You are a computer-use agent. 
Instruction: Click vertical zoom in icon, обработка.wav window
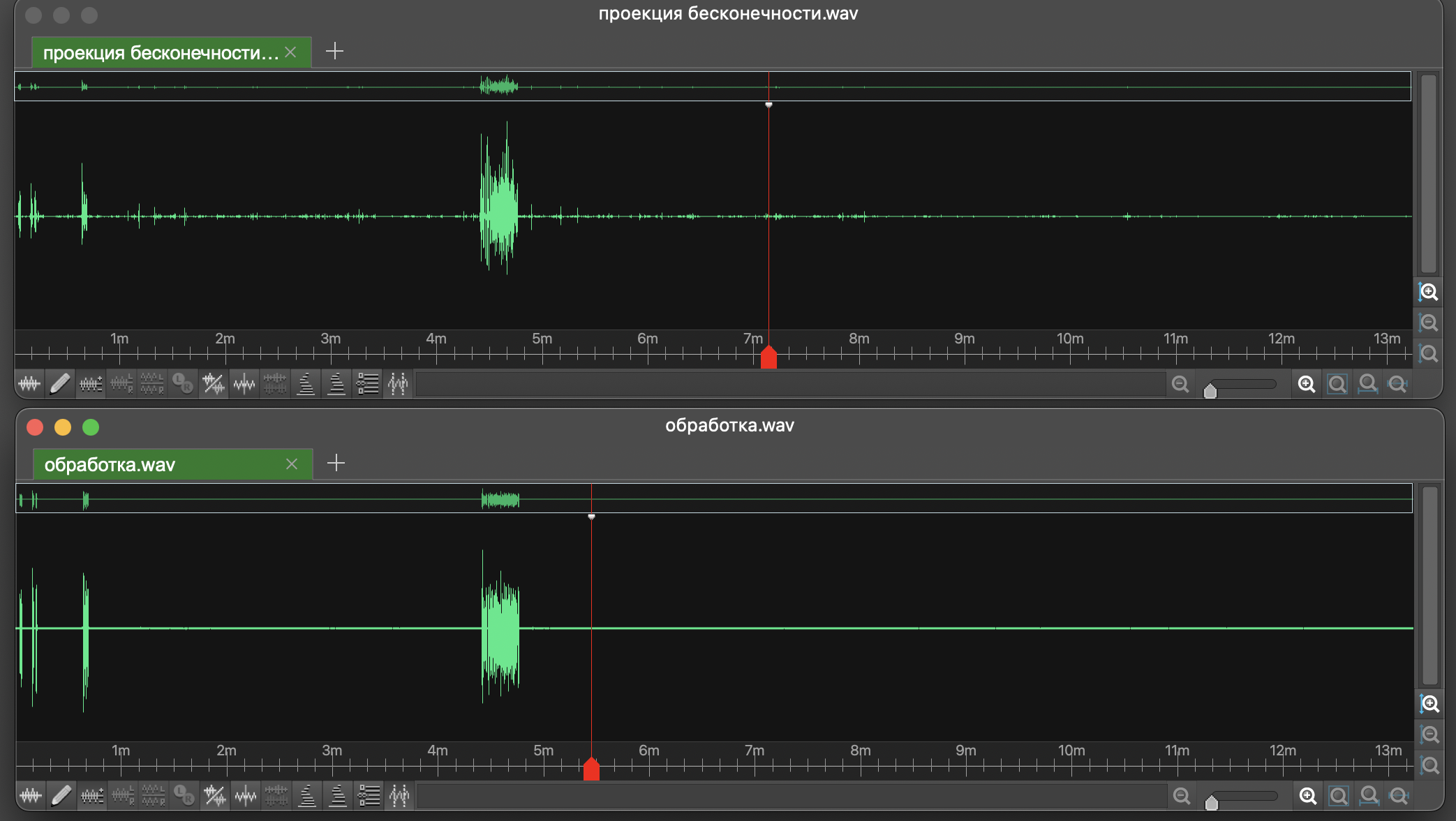click(1430, 704)
